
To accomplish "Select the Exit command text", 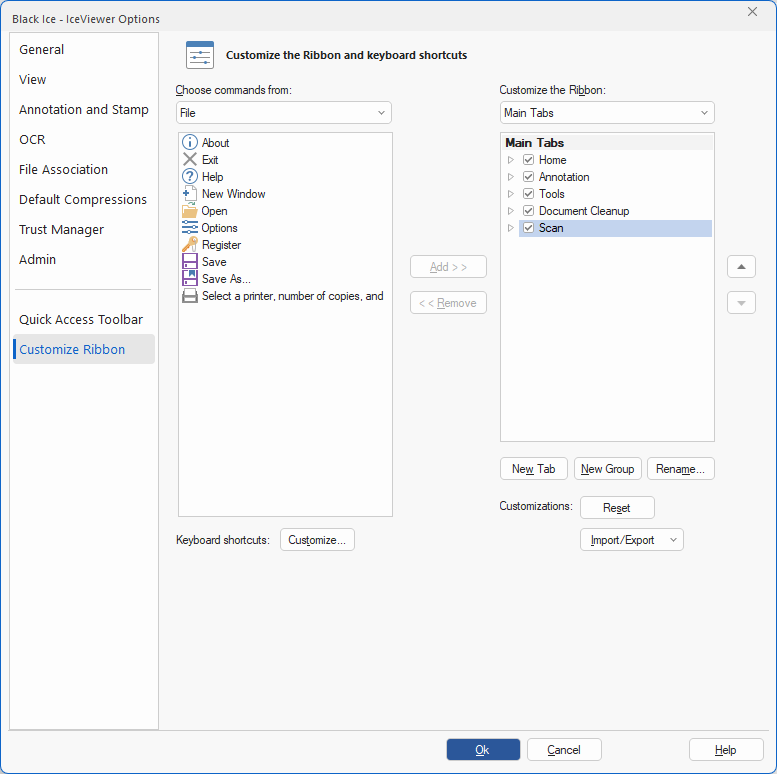I will click(x=210, y=160).
